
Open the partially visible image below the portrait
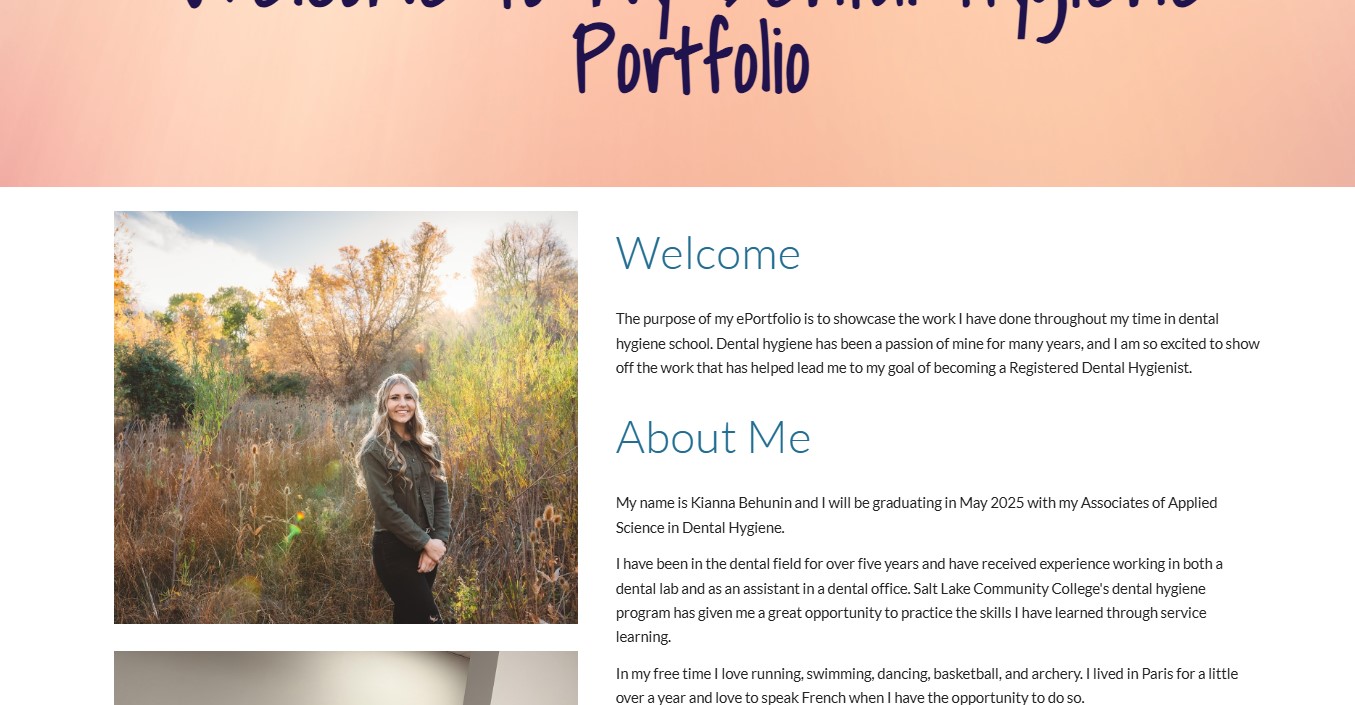pyautogui.click(x=346, y=678)
